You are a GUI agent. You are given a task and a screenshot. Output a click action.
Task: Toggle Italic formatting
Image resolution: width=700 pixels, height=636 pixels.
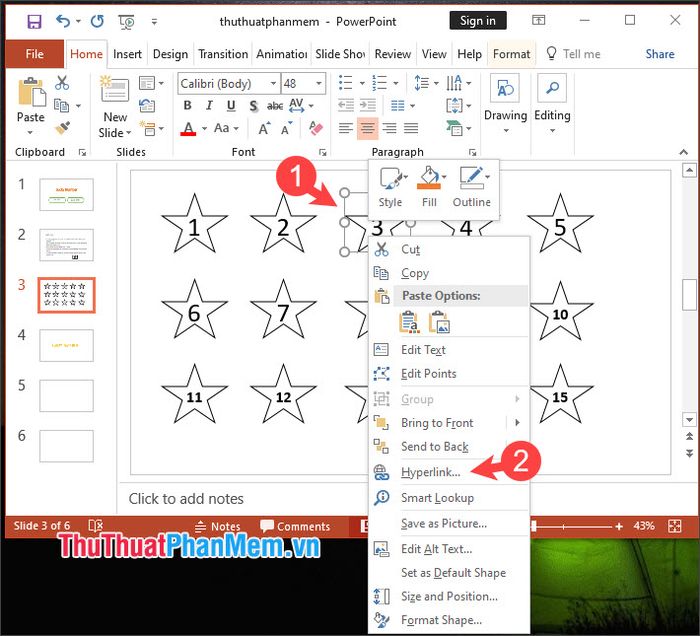(209, 105)
